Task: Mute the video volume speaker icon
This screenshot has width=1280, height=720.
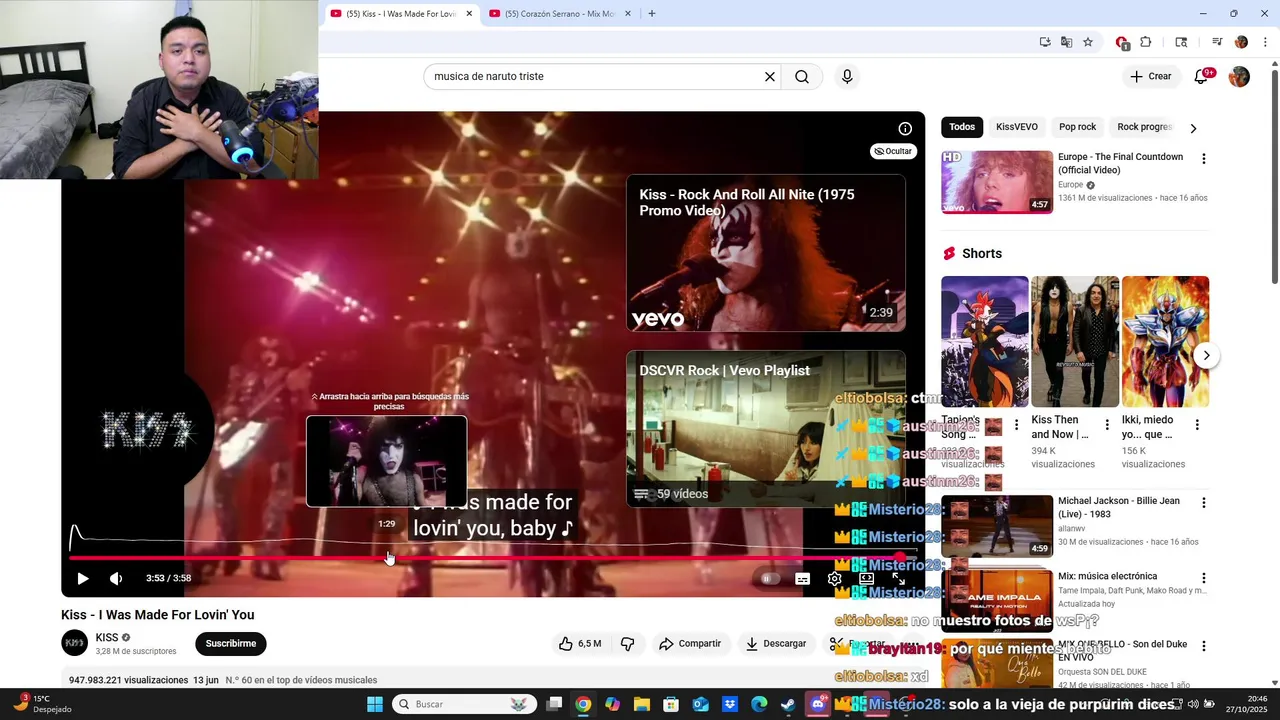Action: tap(116, 578)
